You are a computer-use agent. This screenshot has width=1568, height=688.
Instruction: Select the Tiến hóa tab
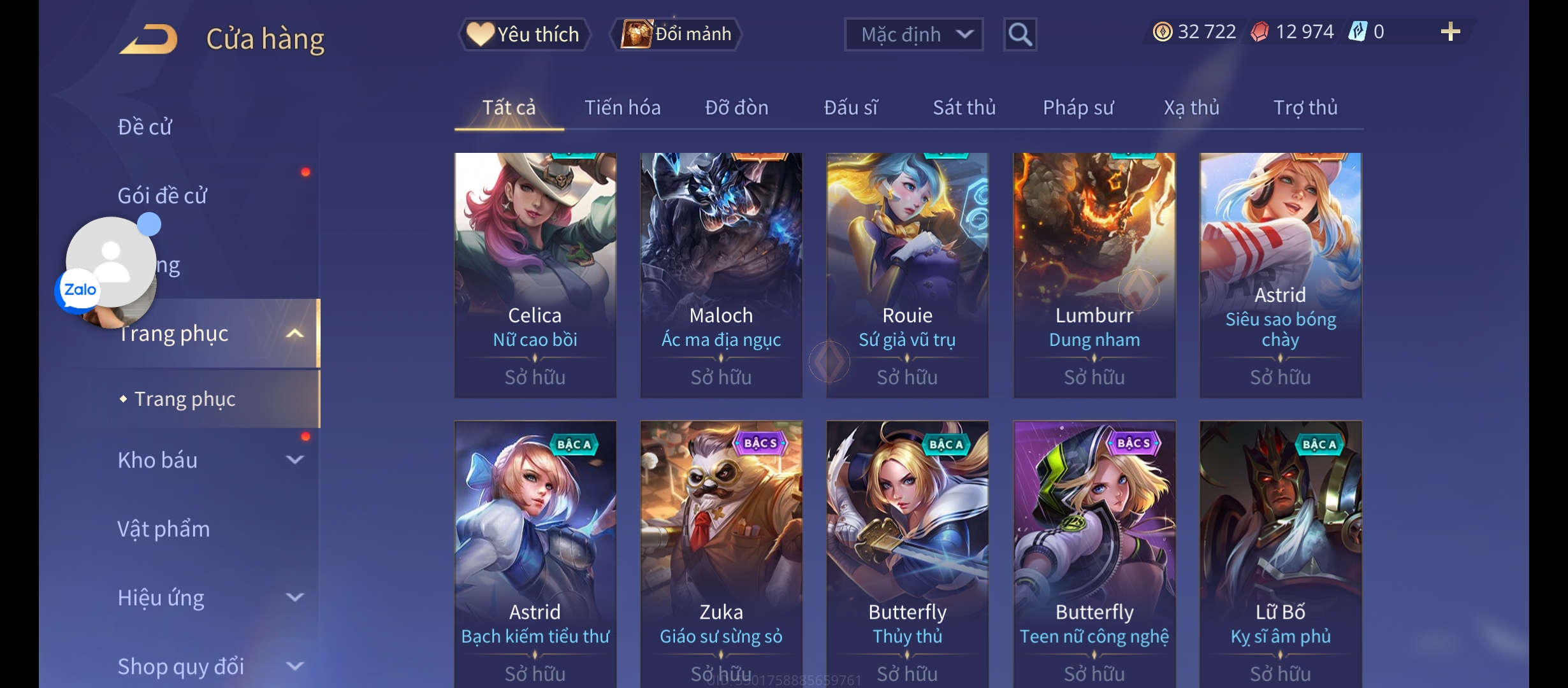pos(622,108)
